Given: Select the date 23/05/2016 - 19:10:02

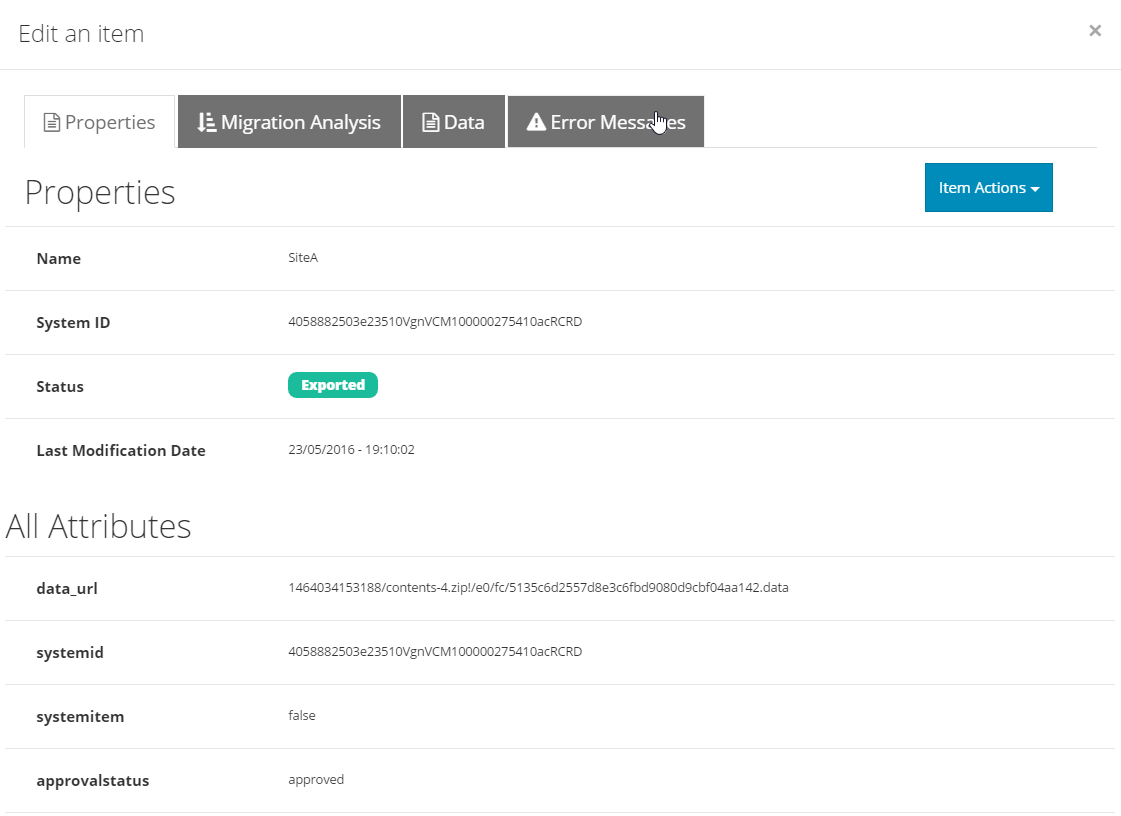Looking at the screenshot, I should tap(351, 450).
